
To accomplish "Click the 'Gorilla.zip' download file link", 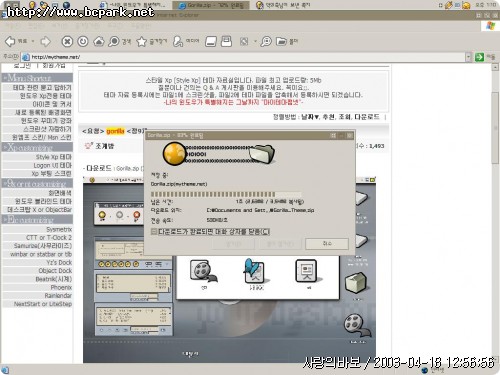I will (x=128, y=169).
